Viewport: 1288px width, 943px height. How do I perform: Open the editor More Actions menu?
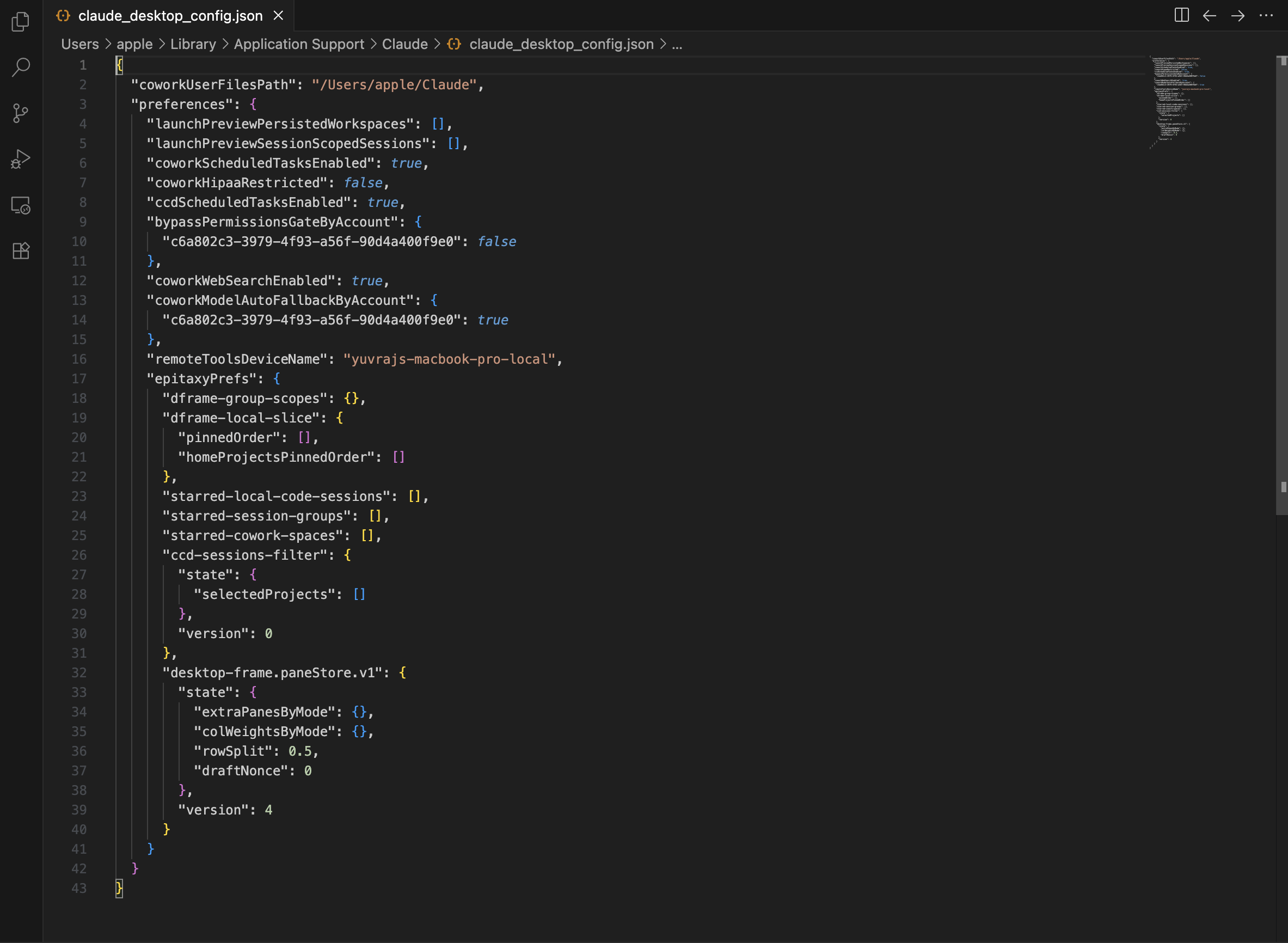tap(1266, 15)
